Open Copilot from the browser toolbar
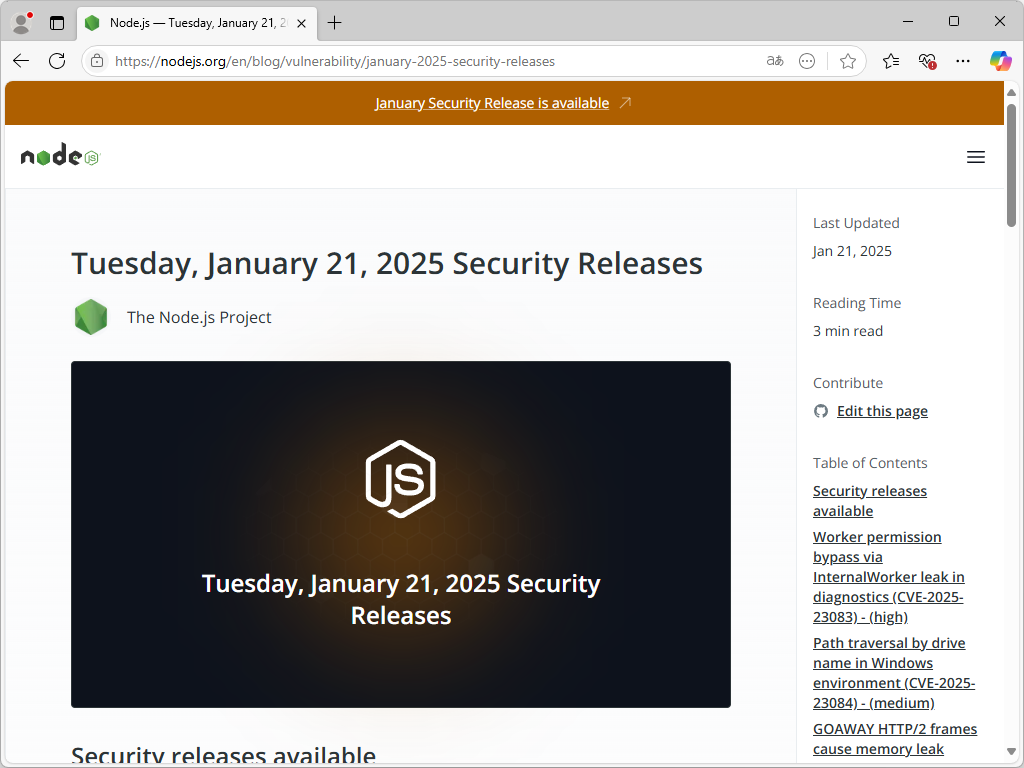This screenshot has height=768, width=1024. (x=1000, y=61)
